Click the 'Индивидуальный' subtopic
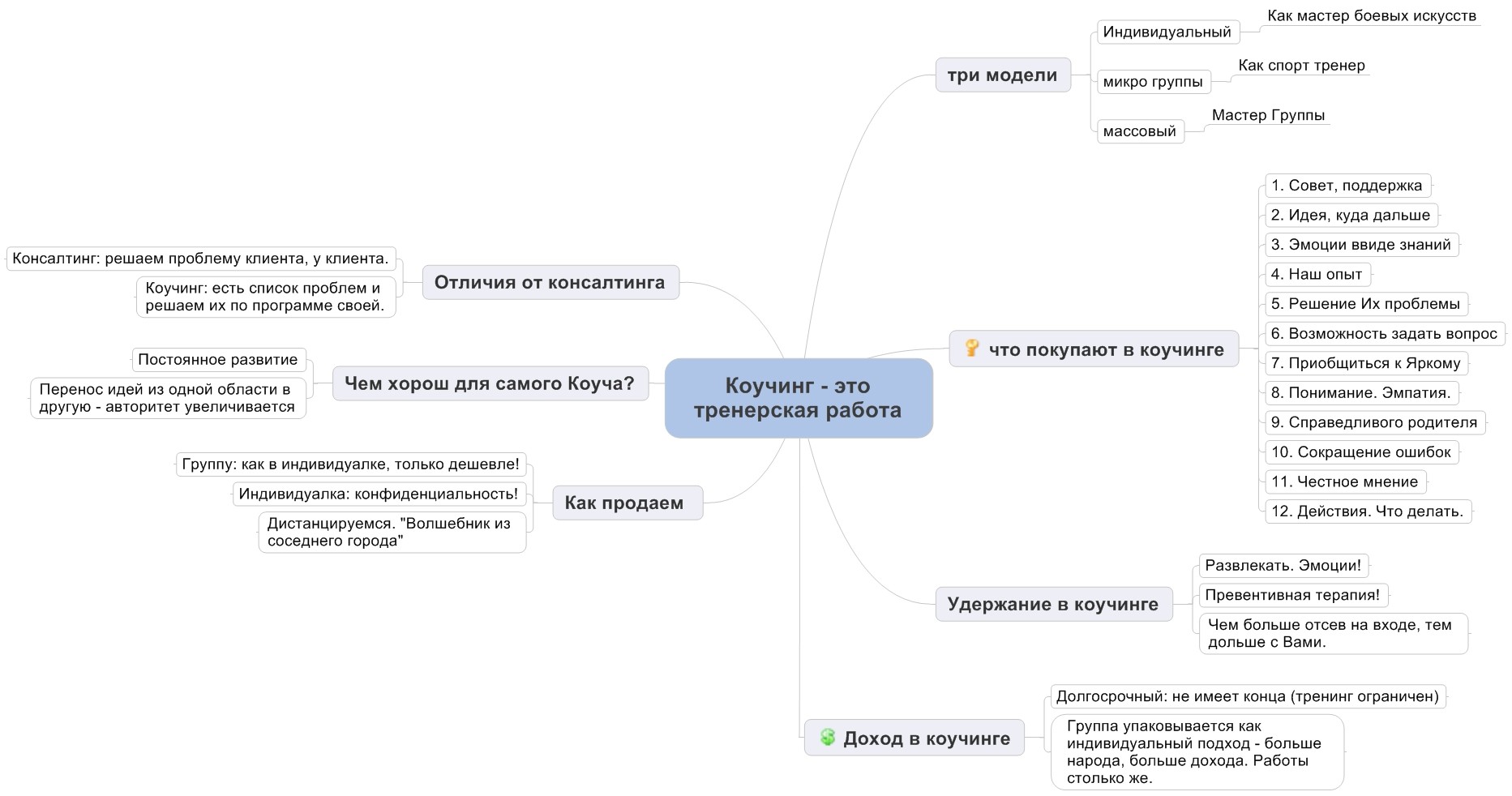 1168,32
